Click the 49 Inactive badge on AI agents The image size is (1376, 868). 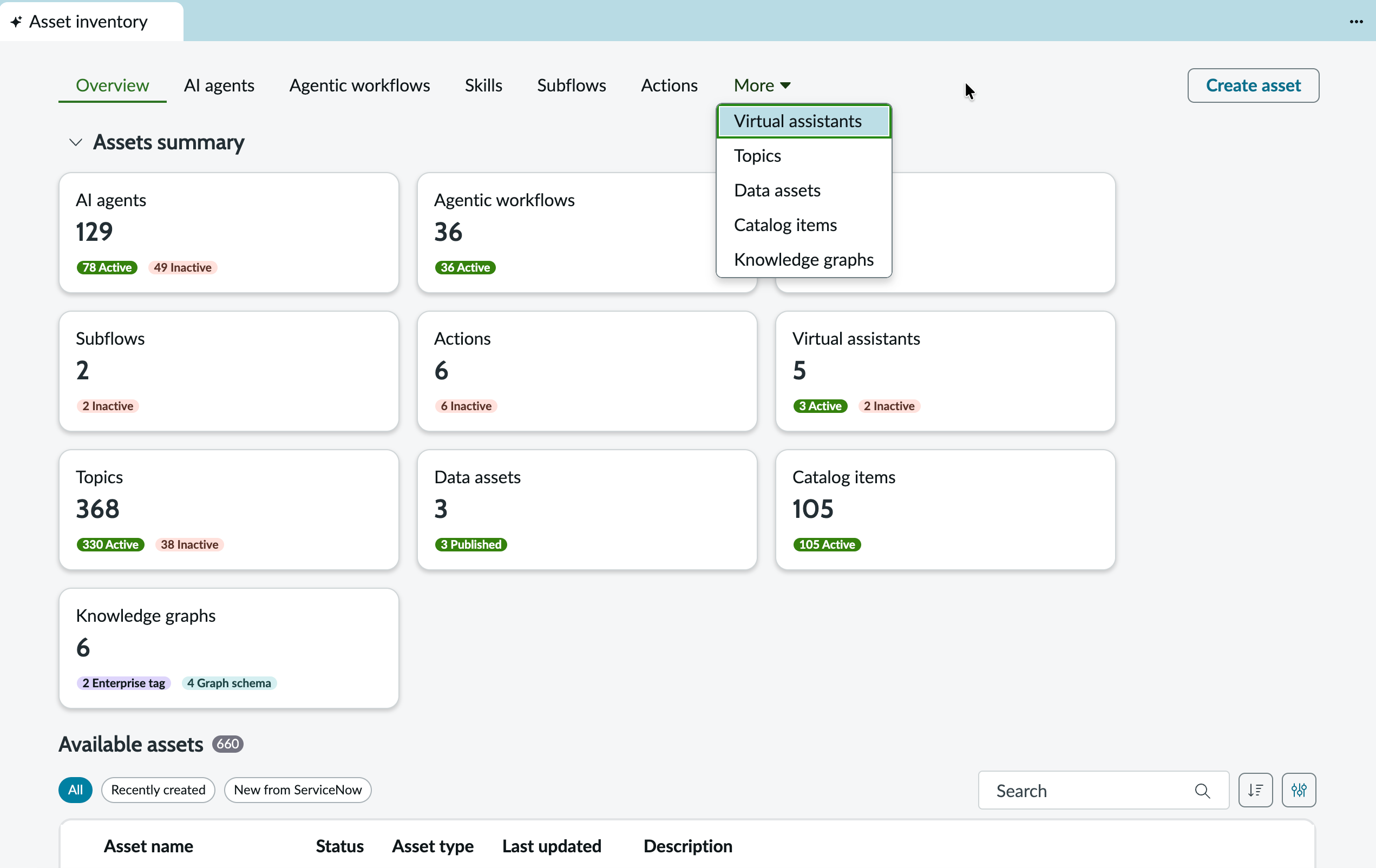pyautogui.click(x=183, y=267)
